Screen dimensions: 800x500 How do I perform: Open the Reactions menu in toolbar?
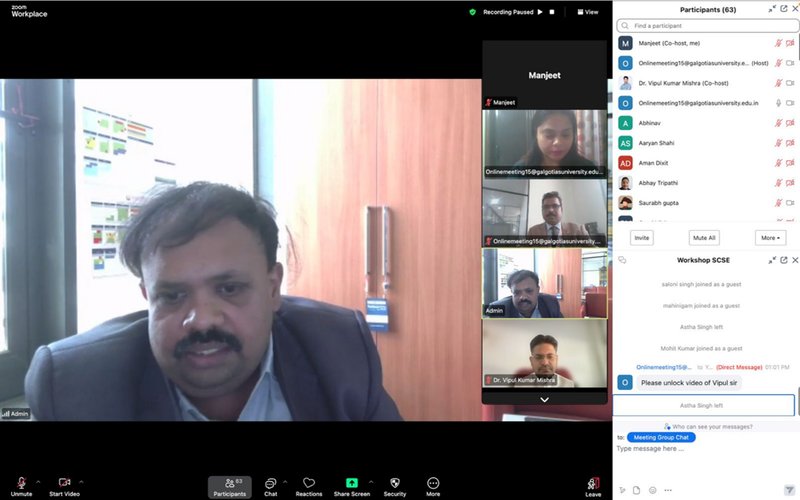coord(309,486)
